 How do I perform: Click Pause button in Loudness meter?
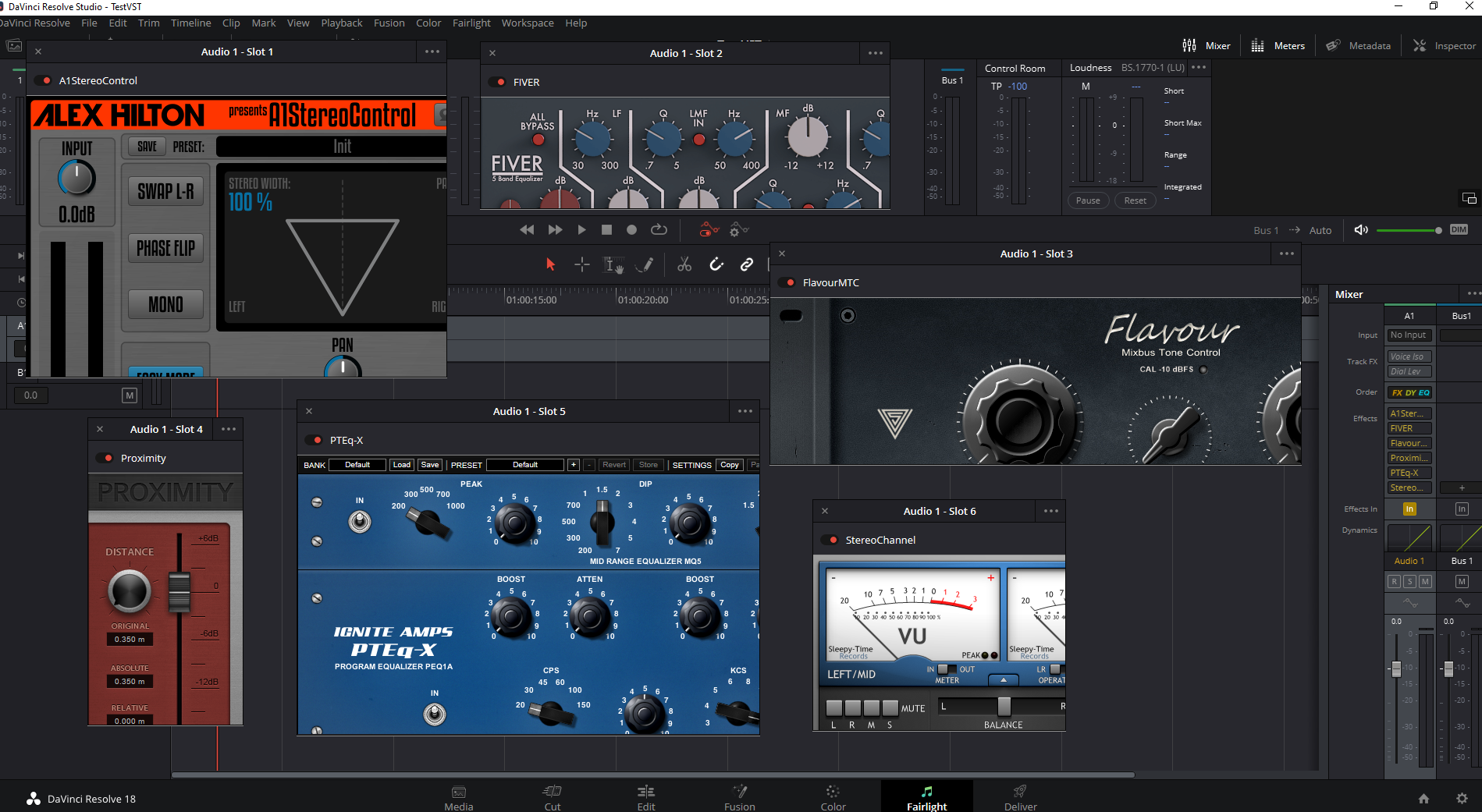tap(1088, 200)
